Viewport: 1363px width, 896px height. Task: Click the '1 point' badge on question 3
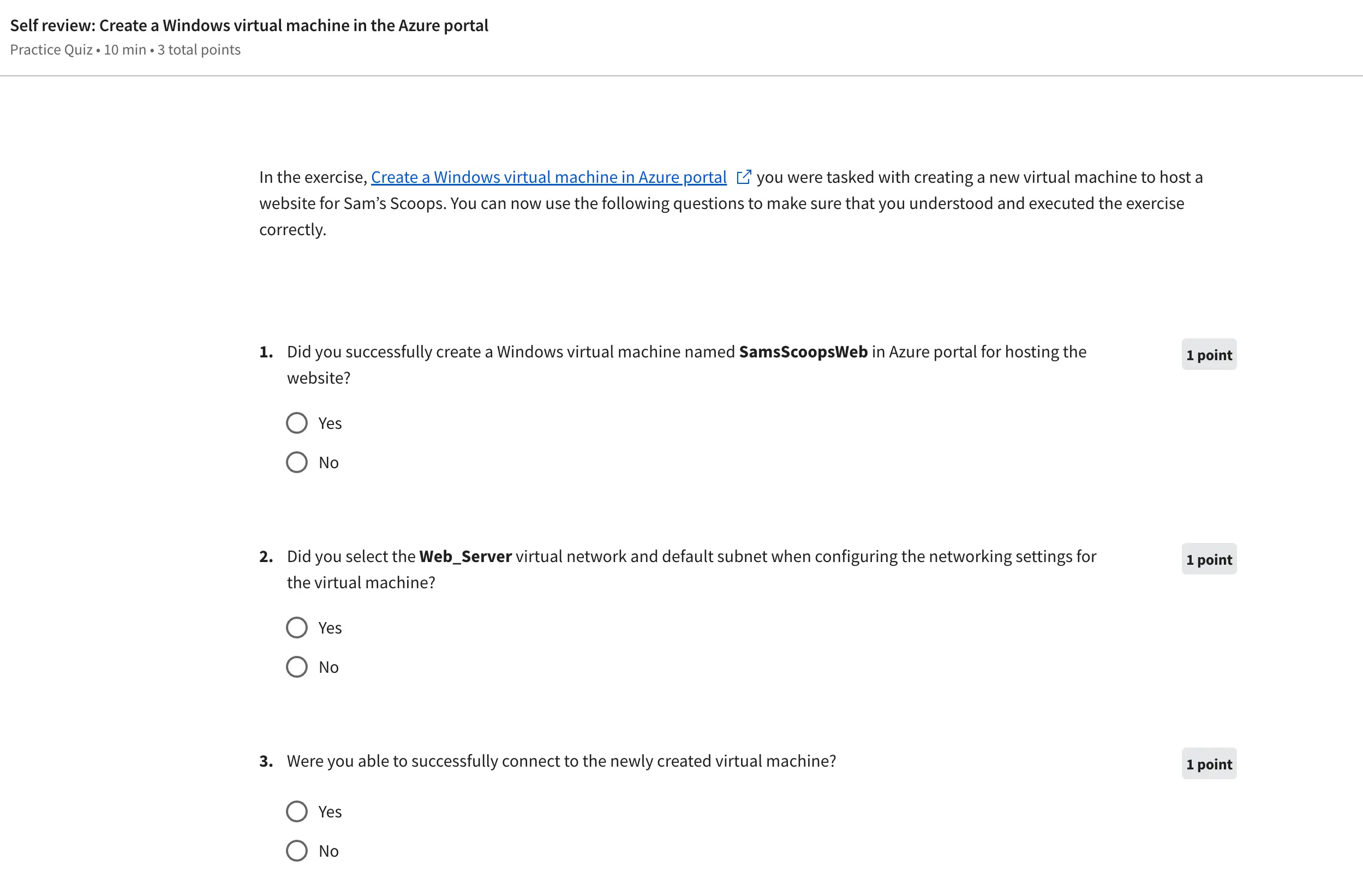[x=1209, y=764]
